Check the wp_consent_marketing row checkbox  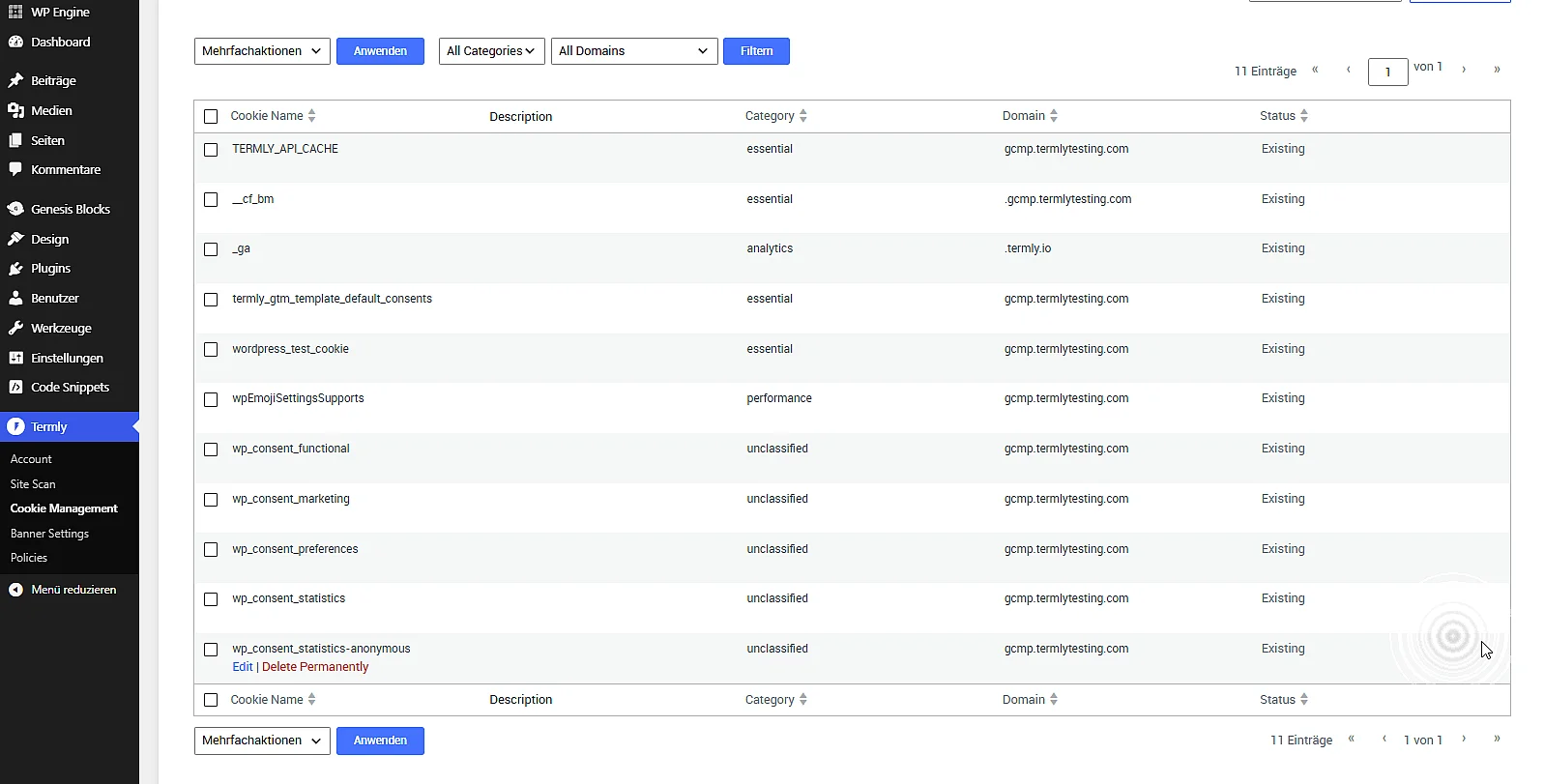tap(211, 500)
